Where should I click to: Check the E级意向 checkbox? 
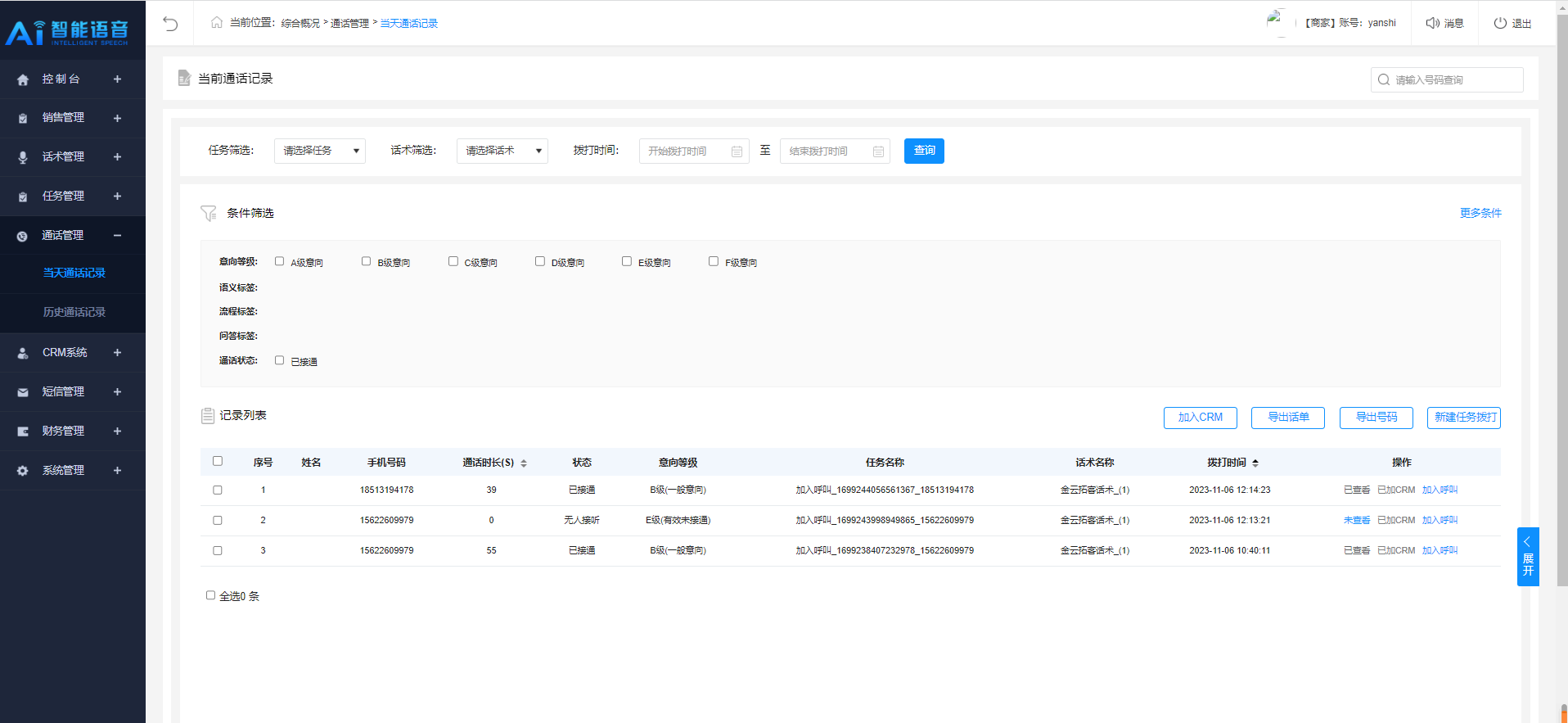click(x=627, y=261)
